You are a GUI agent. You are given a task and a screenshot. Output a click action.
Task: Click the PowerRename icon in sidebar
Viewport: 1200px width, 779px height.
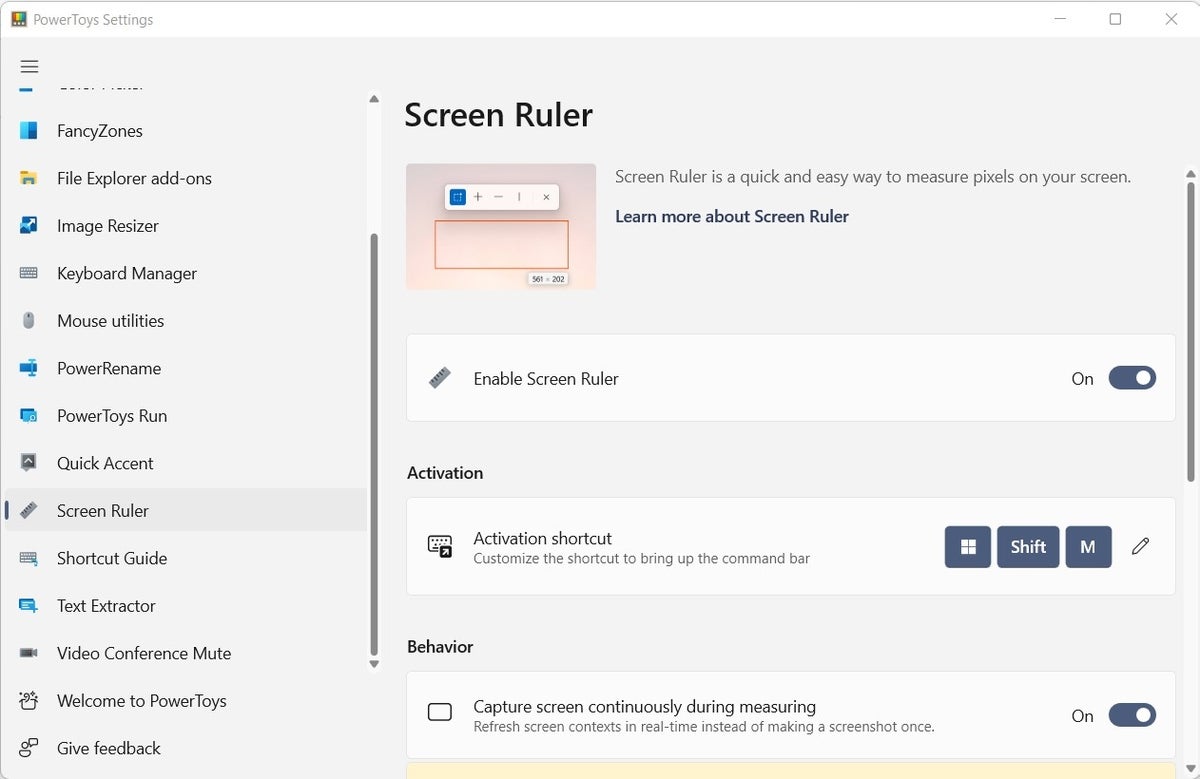[29, 368]
